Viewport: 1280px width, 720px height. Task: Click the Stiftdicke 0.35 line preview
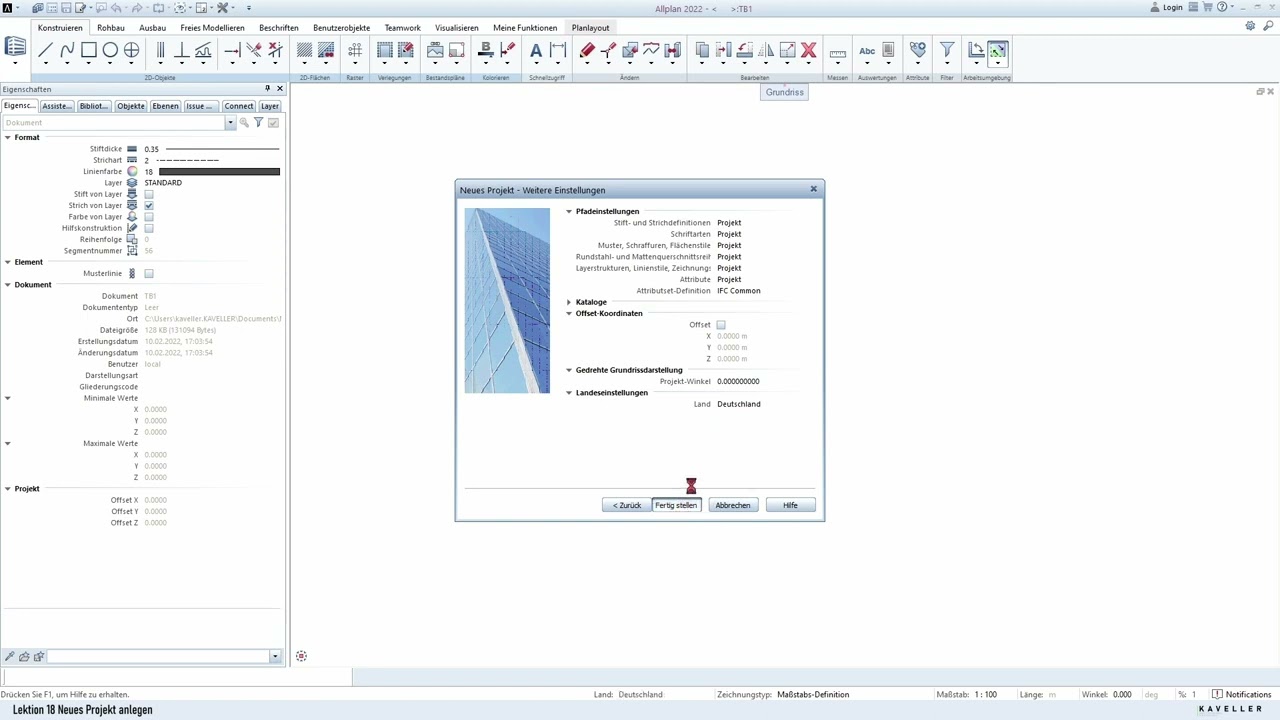(x=222, y=149)
